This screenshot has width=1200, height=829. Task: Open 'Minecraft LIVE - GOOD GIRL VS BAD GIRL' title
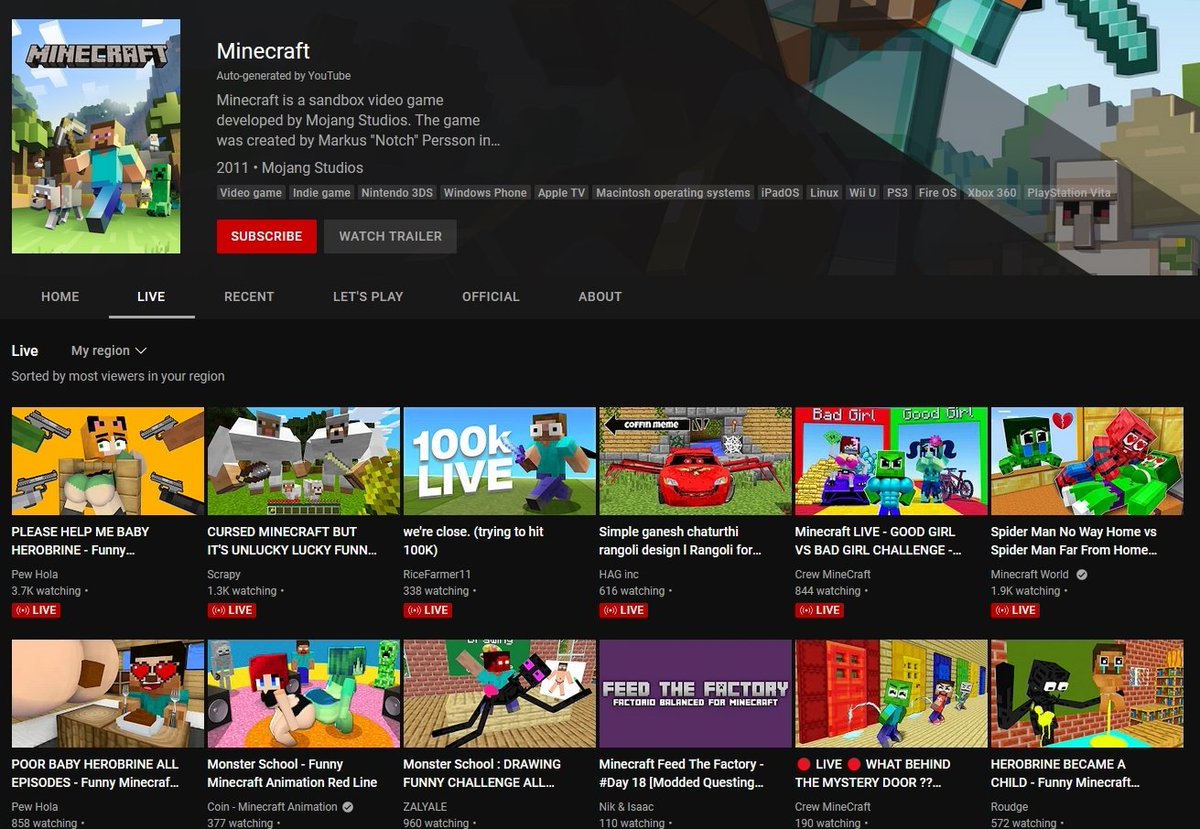coord(878,541)
